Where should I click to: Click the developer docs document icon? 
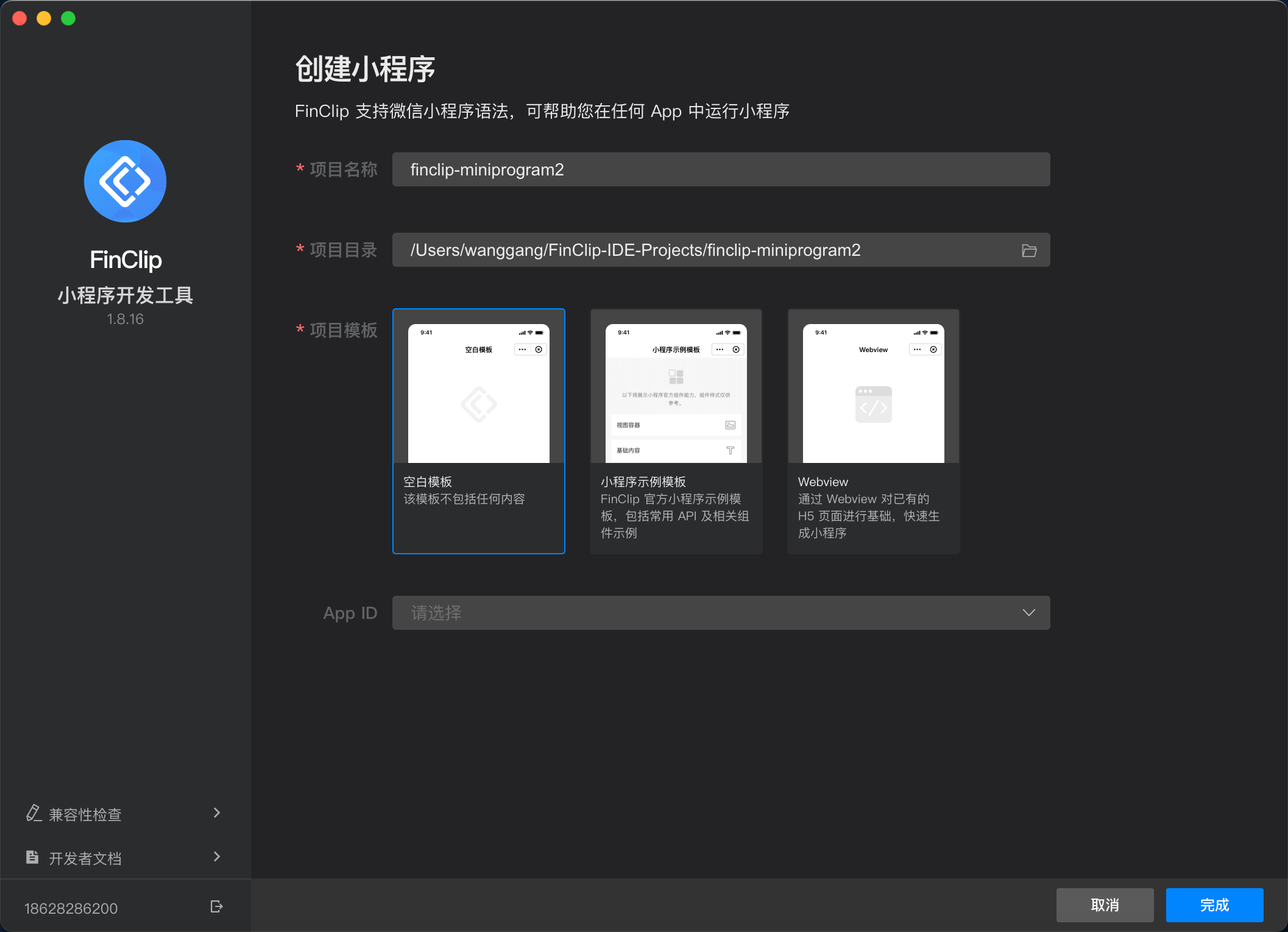pyautogui.click(x=32, y=857)
